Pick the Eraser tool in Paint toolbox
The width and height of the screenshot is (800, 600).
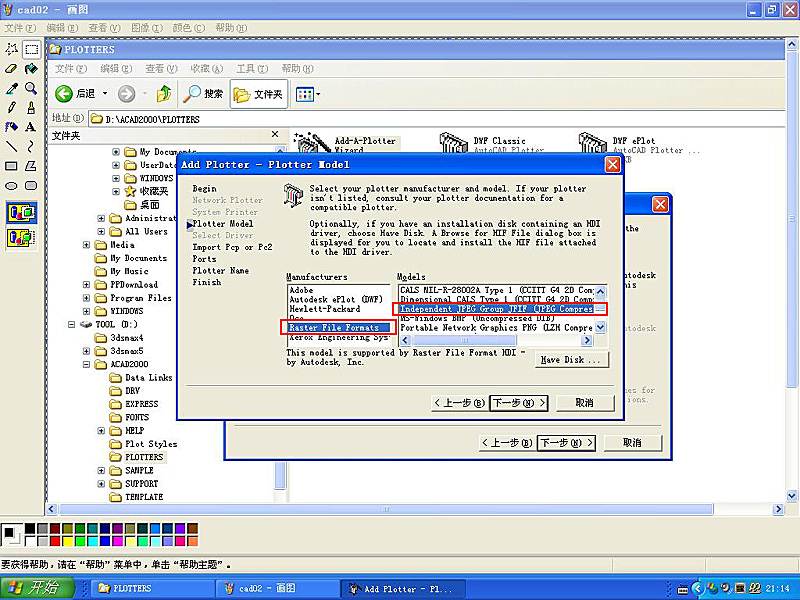pyautogui.click(x=12, y=69)
